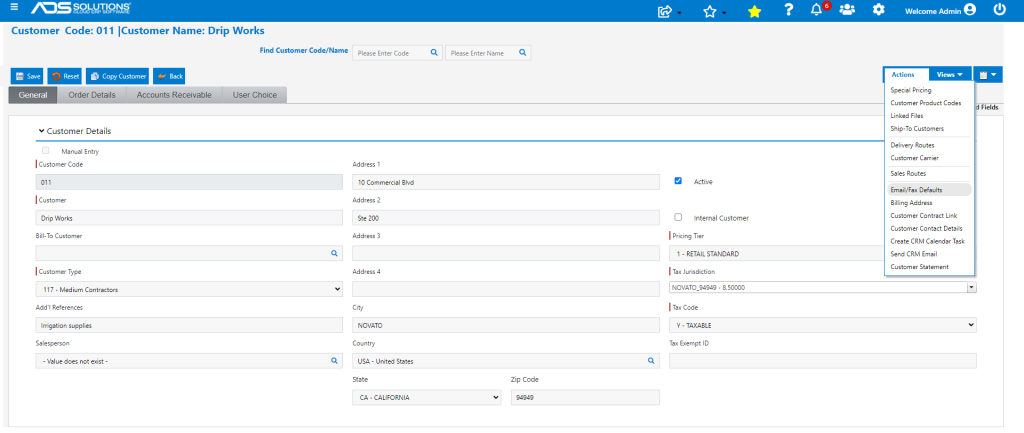This screenshot has height=433, width=1024.
Task: Click search icon in Enter Code field
Action: [433, 53]
